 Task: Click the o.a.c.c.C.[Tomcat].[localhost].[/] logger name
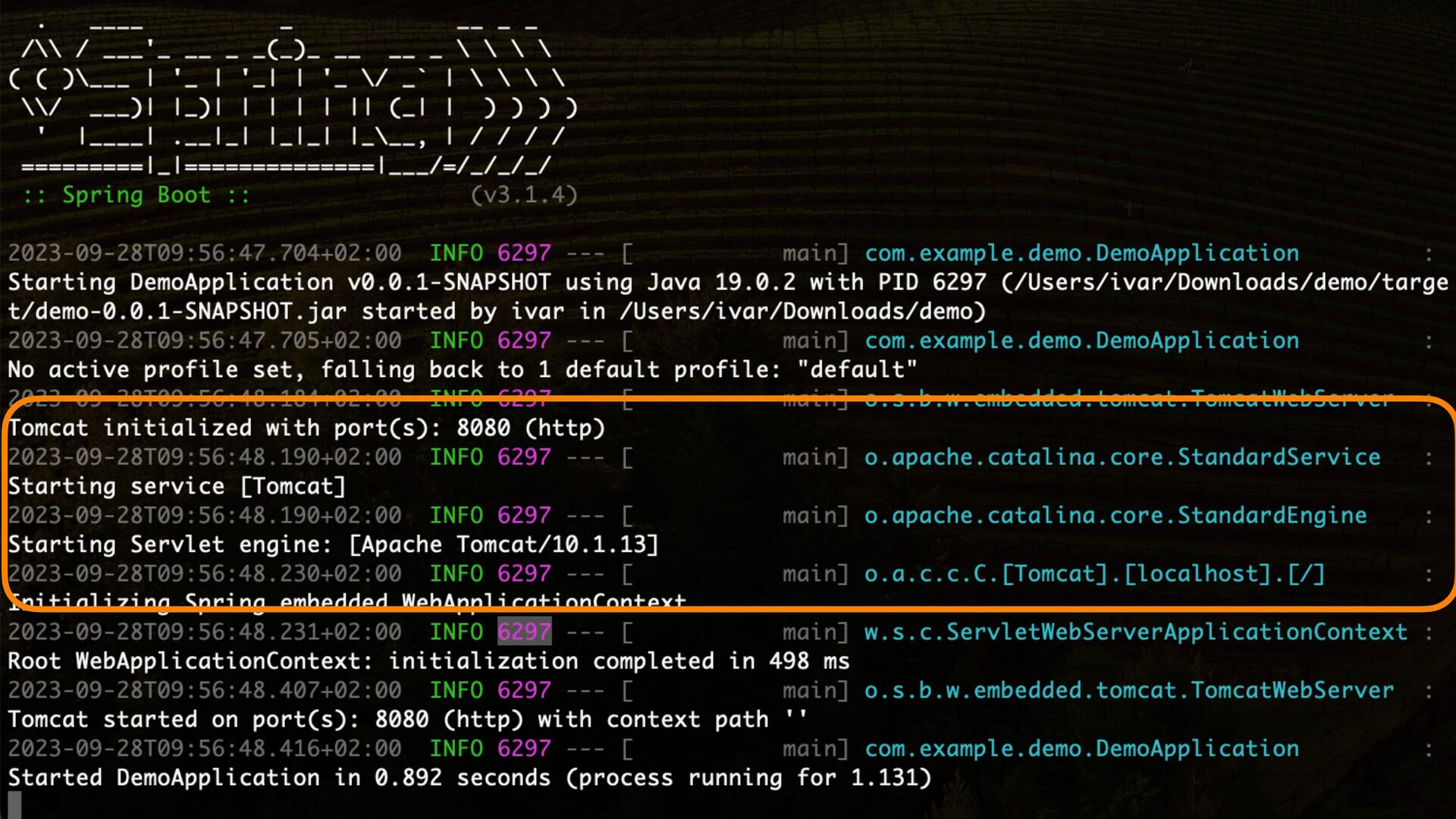[x=1094, y=574]
